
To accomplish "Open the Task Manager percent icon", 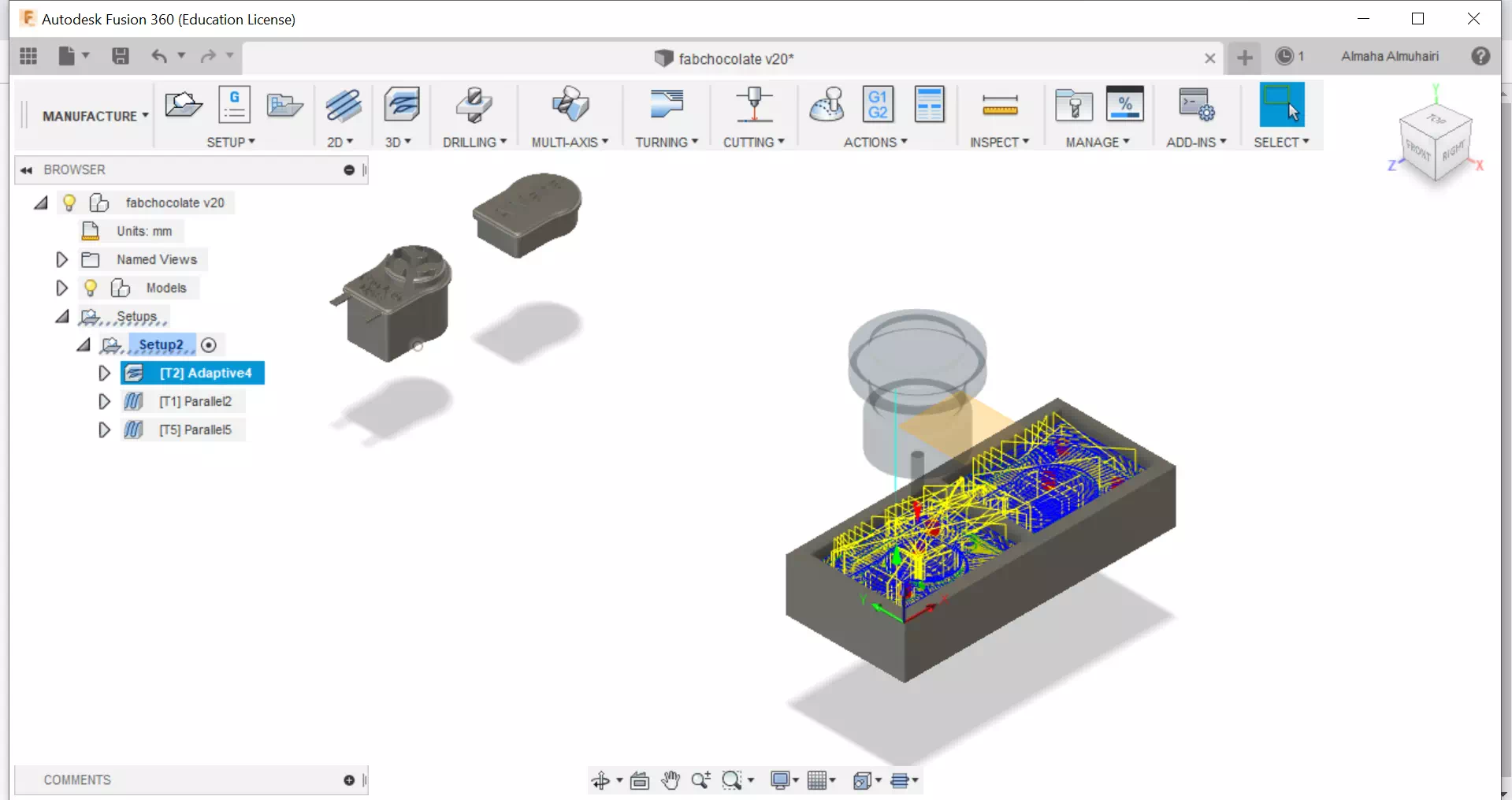I will click(x=1125, y=104).
